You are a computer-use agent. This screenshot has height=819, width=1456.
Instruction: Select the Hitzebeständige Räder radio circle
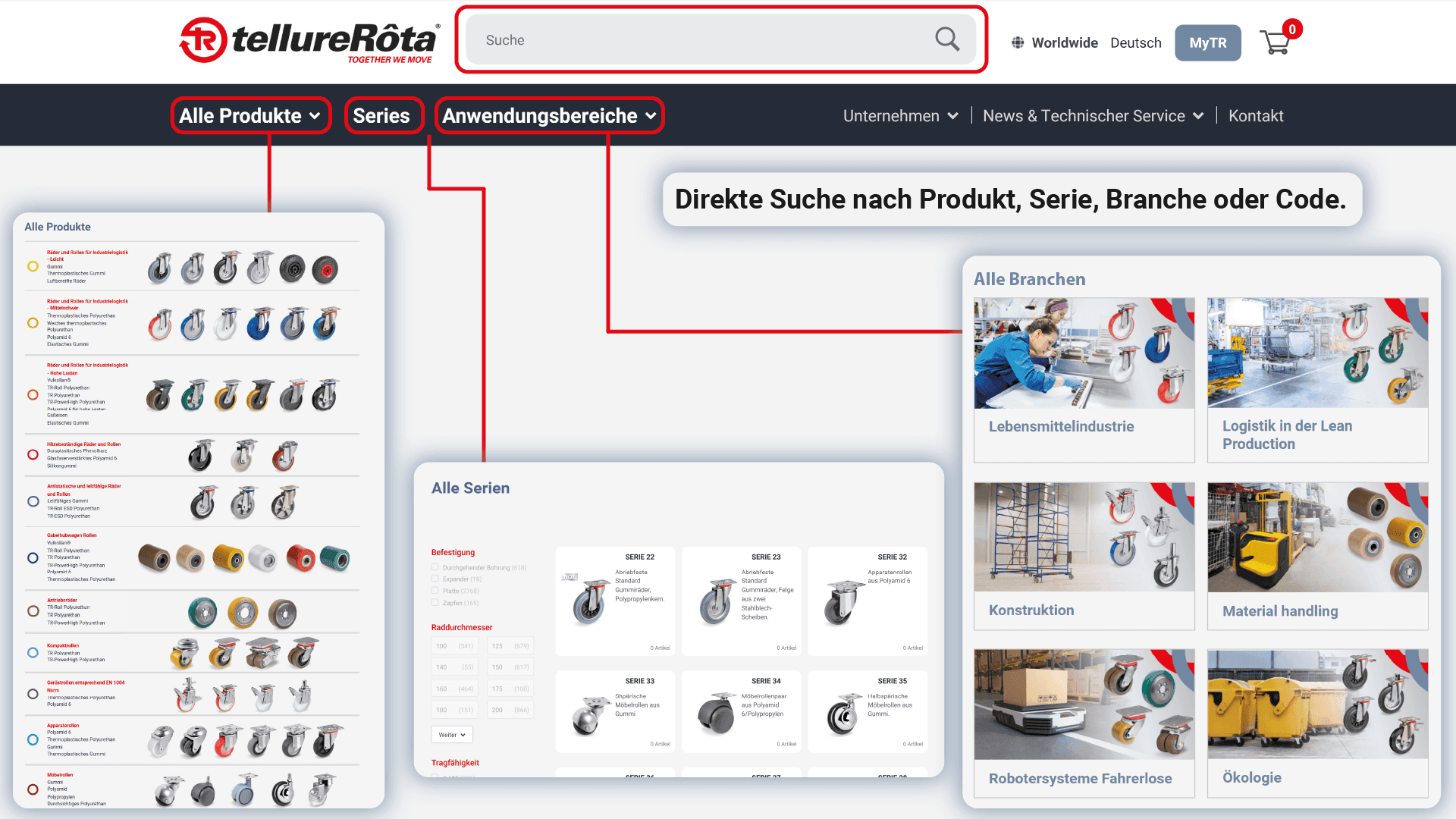click(33, 455)
